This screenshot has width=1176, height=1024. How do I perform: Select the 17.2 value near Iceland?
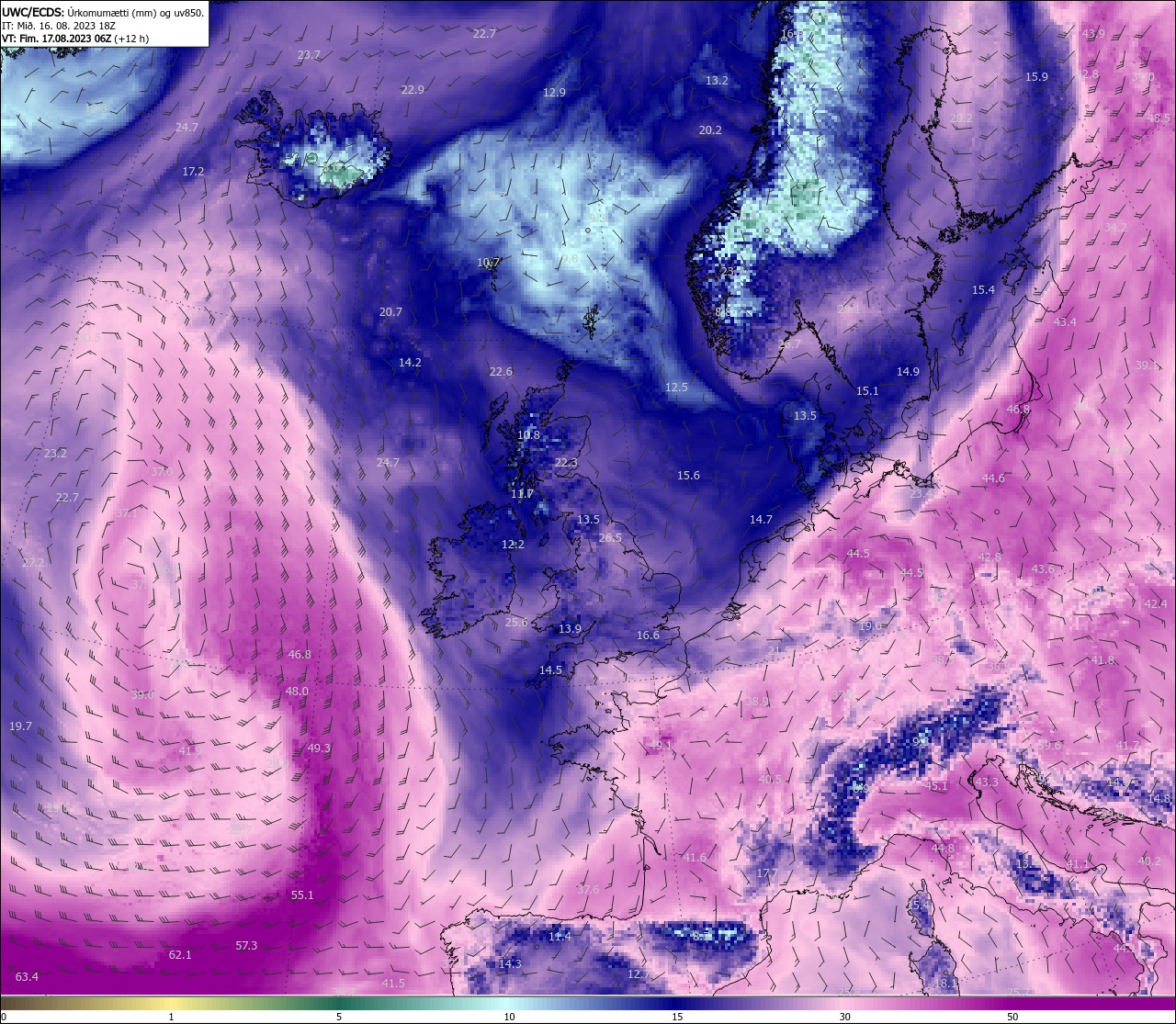pyautogui.click(x=193, y=172)
